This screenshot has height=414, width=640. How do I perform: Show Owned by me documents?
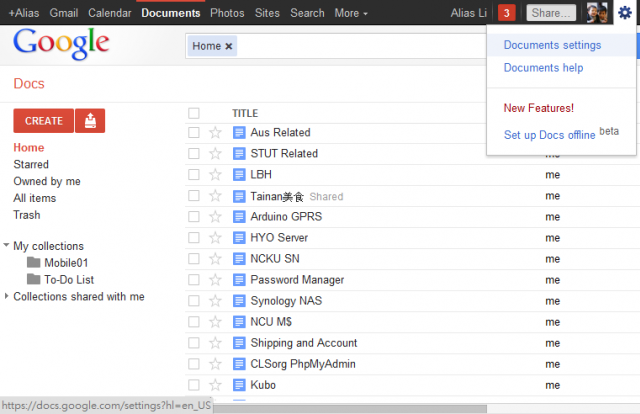[x=47, y=181]
